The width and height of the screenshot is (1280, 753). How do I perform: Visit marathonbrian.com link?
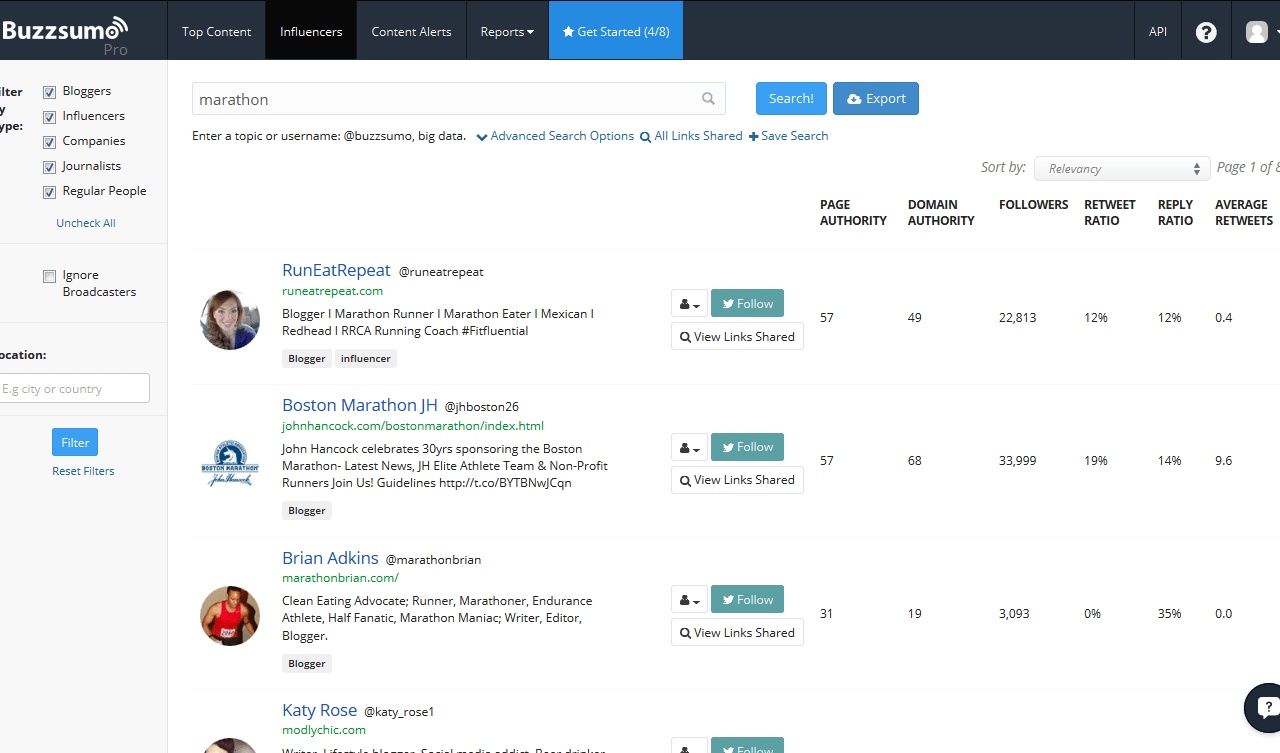click(x=340, y=578)
